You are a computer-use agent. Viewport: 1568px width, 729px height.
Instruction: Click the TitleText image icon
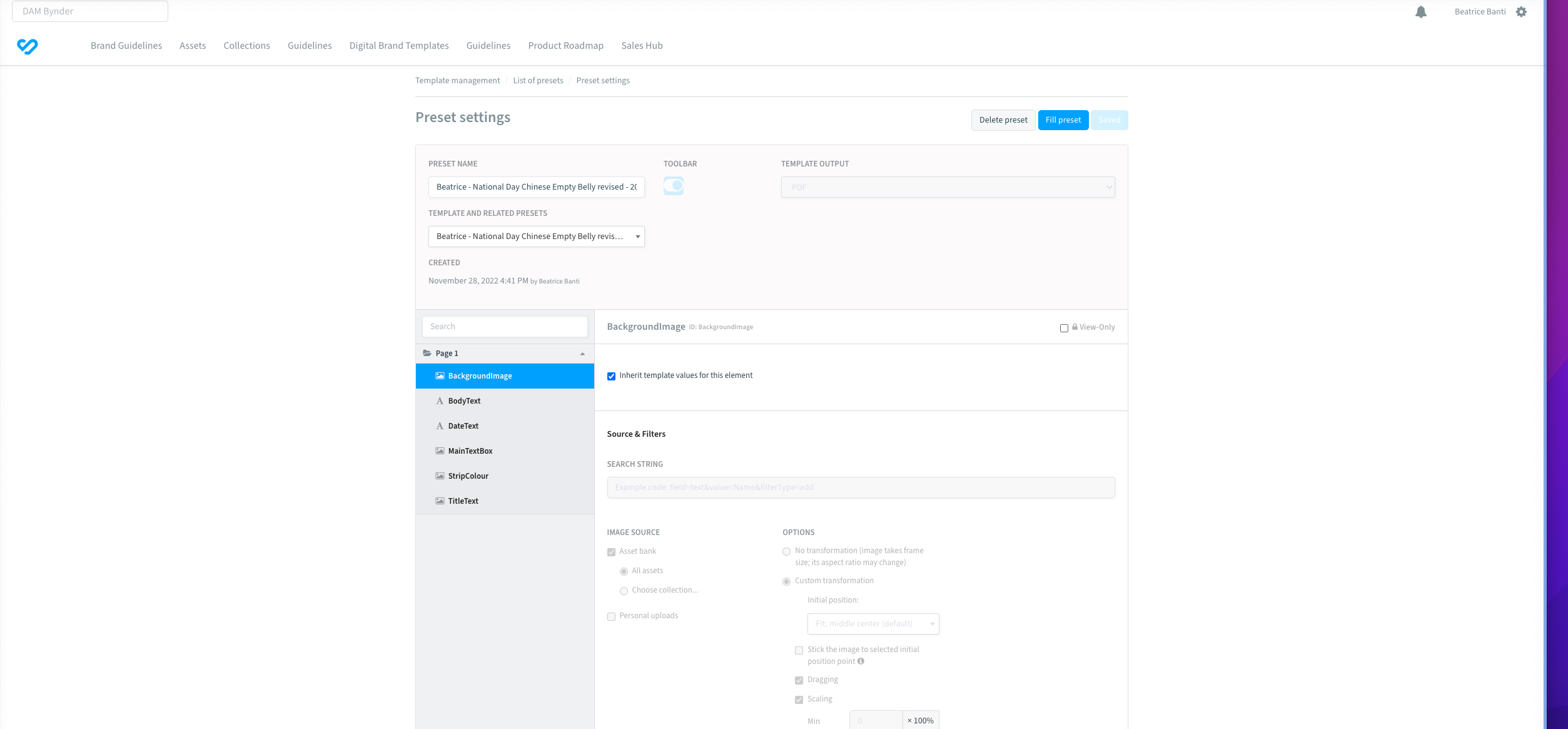(x=440, y=501)
